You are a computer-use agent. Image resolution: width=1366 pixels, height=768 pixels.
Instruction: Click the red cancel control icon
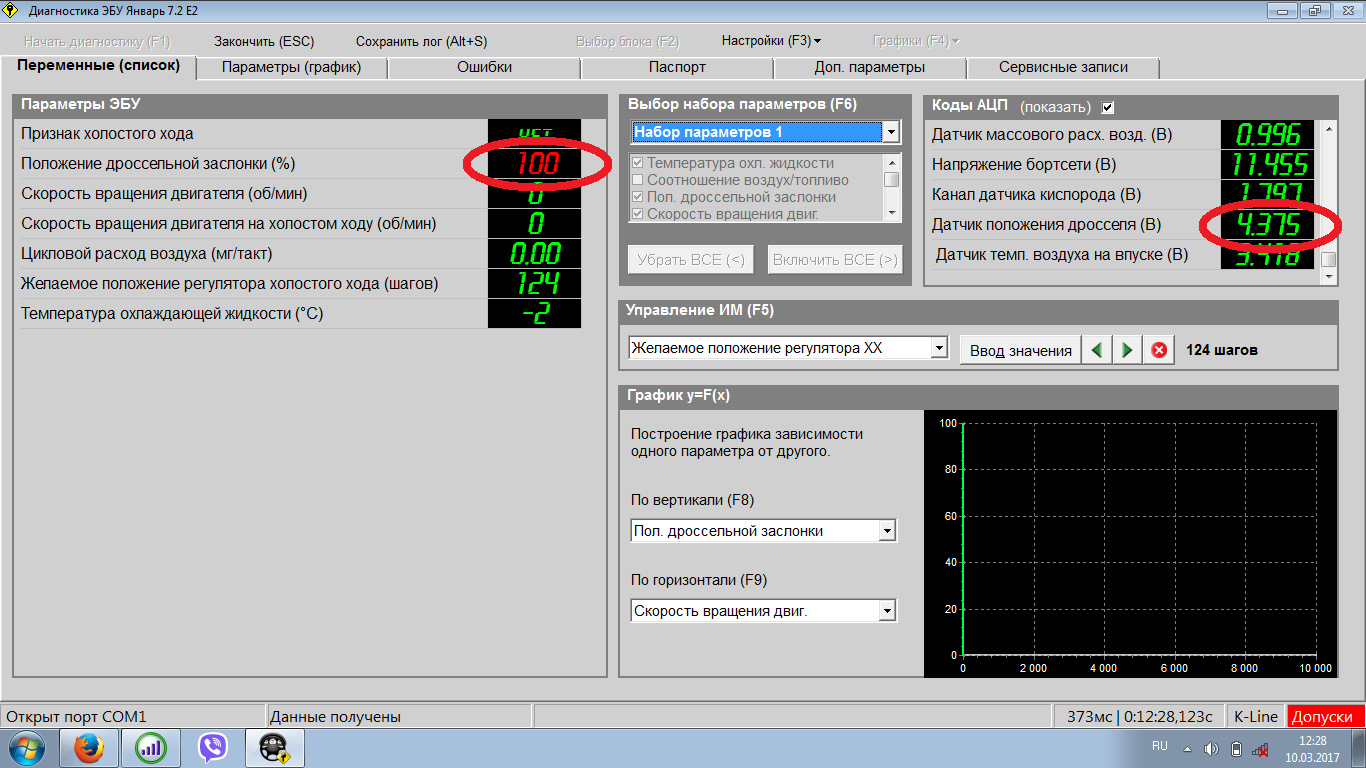(1159, 350)
